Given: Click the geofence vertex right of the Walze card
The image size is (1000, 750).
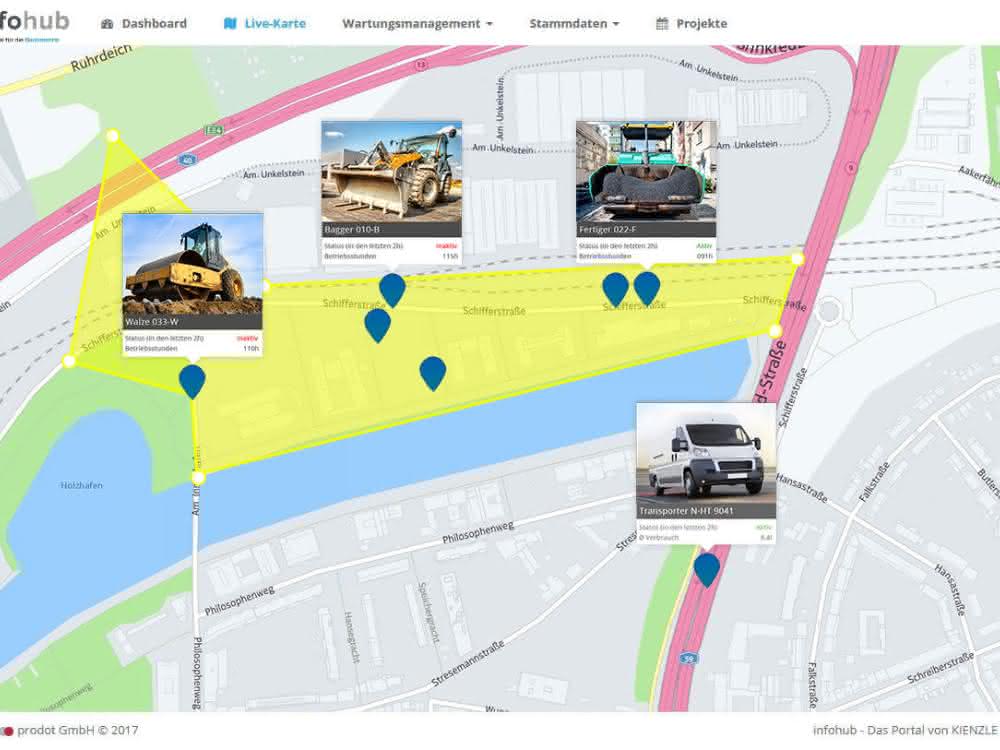Looking at the screenshot, I should coord(265,286).
